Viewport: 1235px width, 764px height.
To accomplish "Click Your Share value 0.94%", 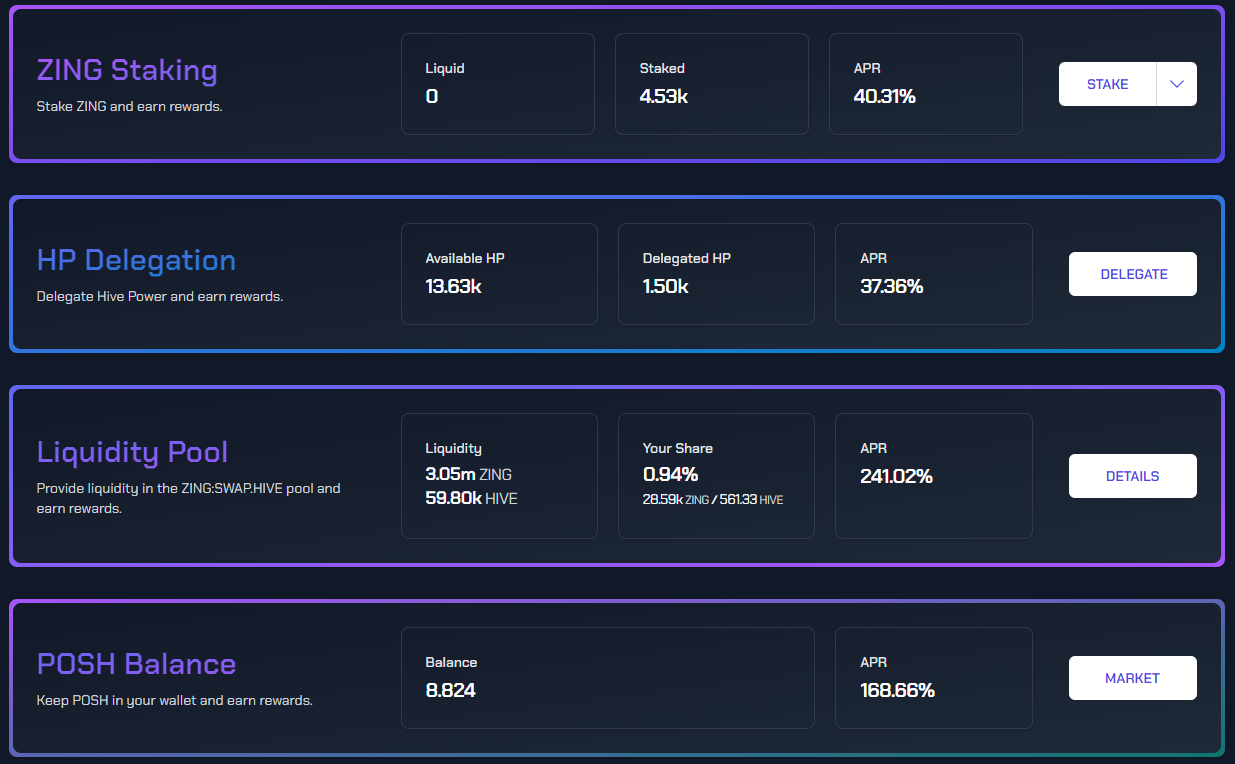I will pyautogui.click(x=670, y=474).
